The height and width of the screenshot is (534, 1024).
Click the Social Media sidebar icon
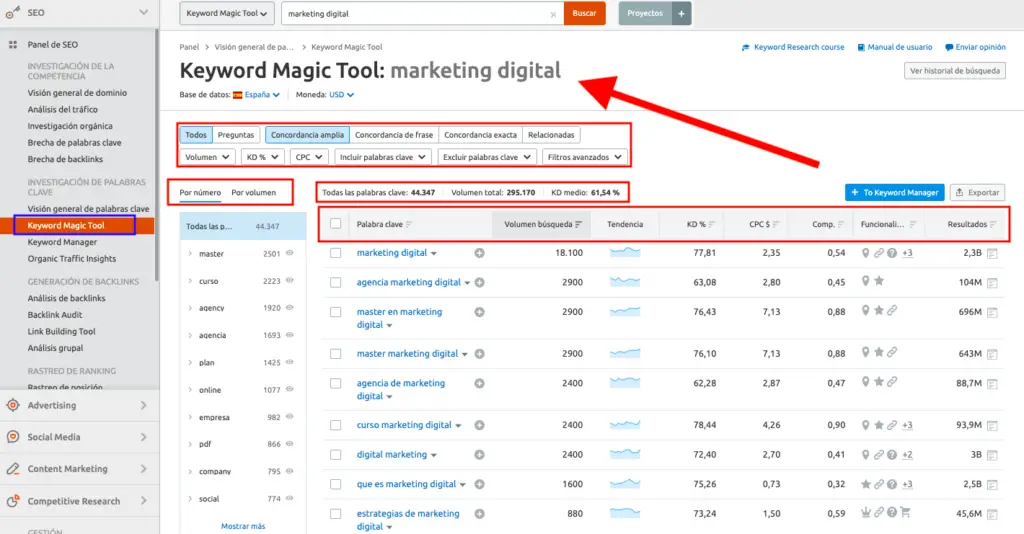coord(13,437)
